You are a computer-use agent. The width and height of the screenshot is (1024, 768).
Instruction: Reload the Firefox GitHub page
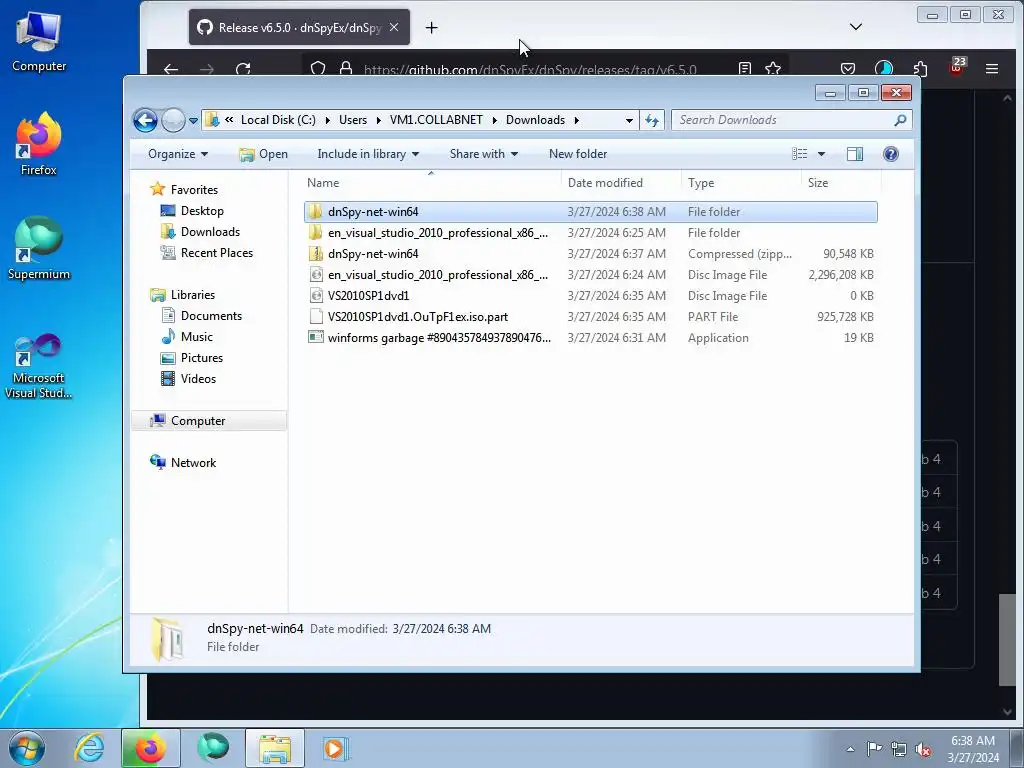[243, 69]
